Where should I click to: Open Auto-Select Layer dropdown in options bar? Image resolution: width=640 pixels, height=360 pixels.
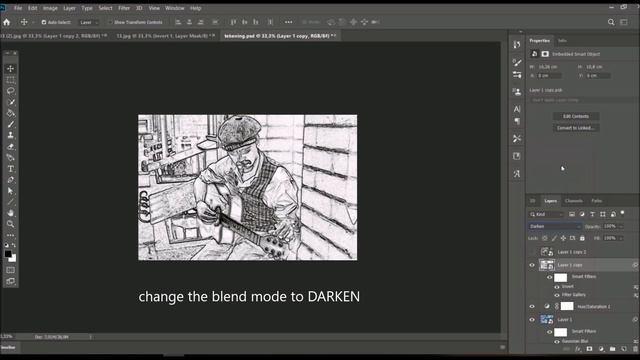(x=89, y=22)
